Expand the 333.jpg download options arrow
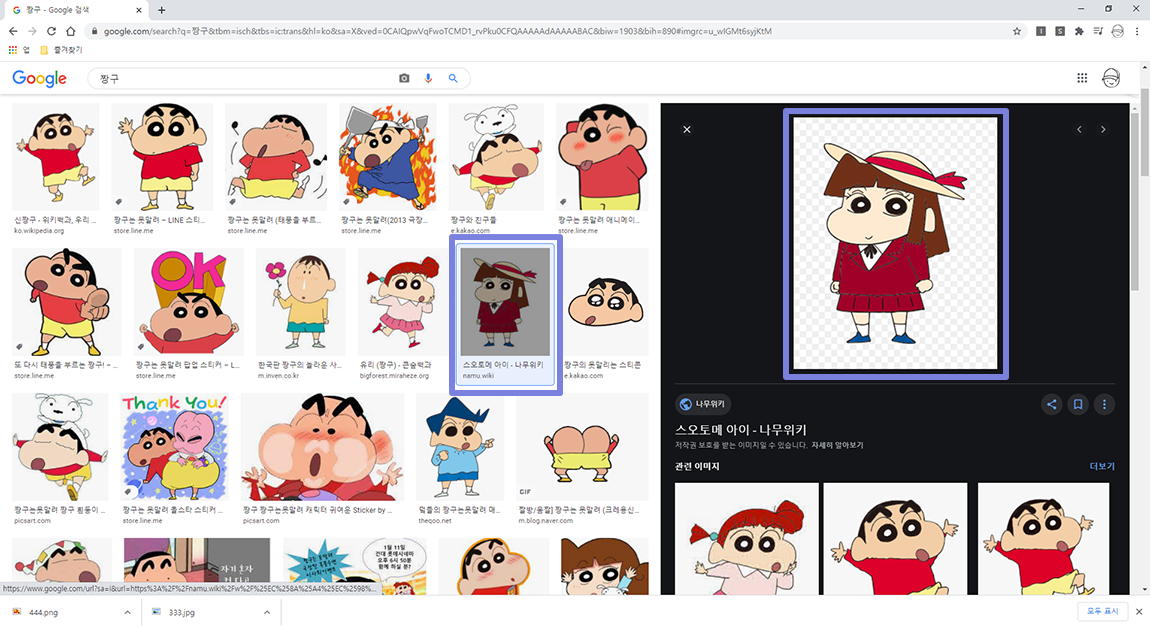 267,612
